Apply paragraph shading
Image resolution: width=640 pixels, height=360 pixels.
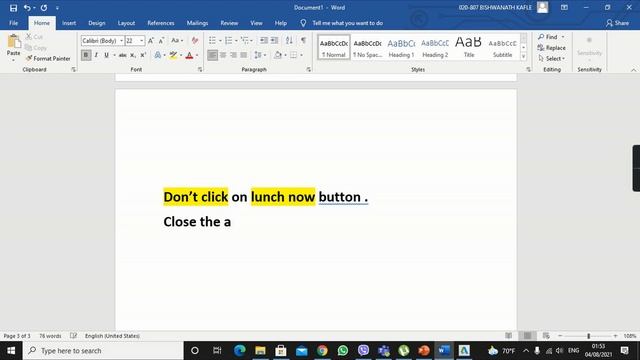click(x=278, y=55)
